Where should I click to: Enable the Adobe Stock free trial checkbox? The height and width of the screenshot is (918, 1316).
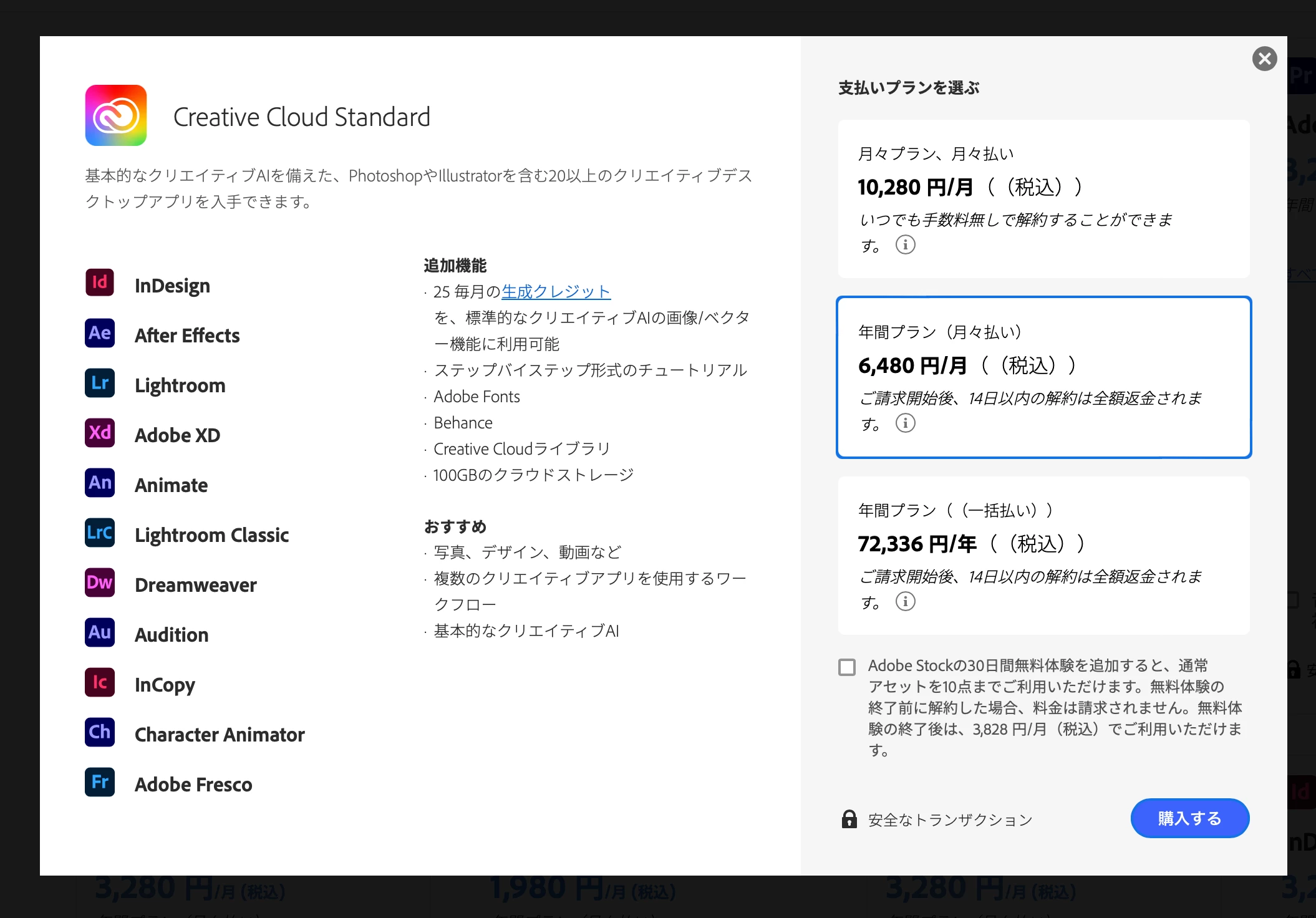click(847, 667)
